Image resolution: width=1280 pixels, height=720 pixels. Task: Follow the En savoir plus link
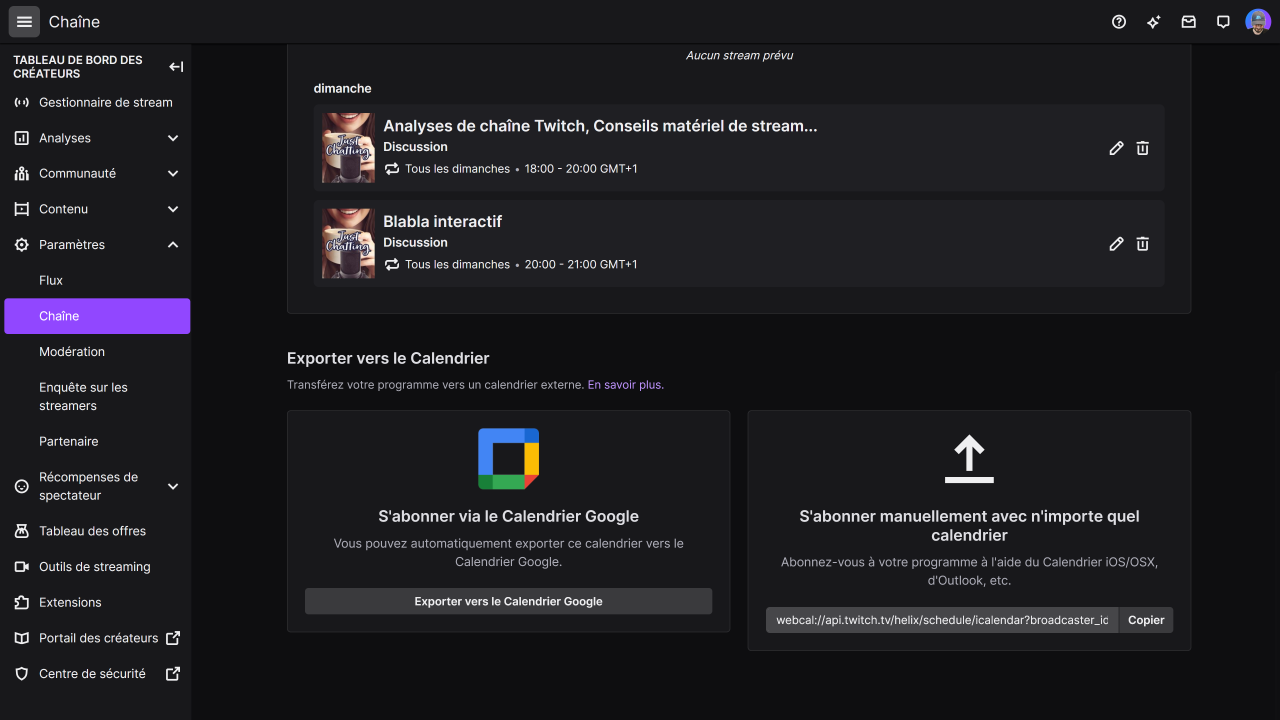625,384
